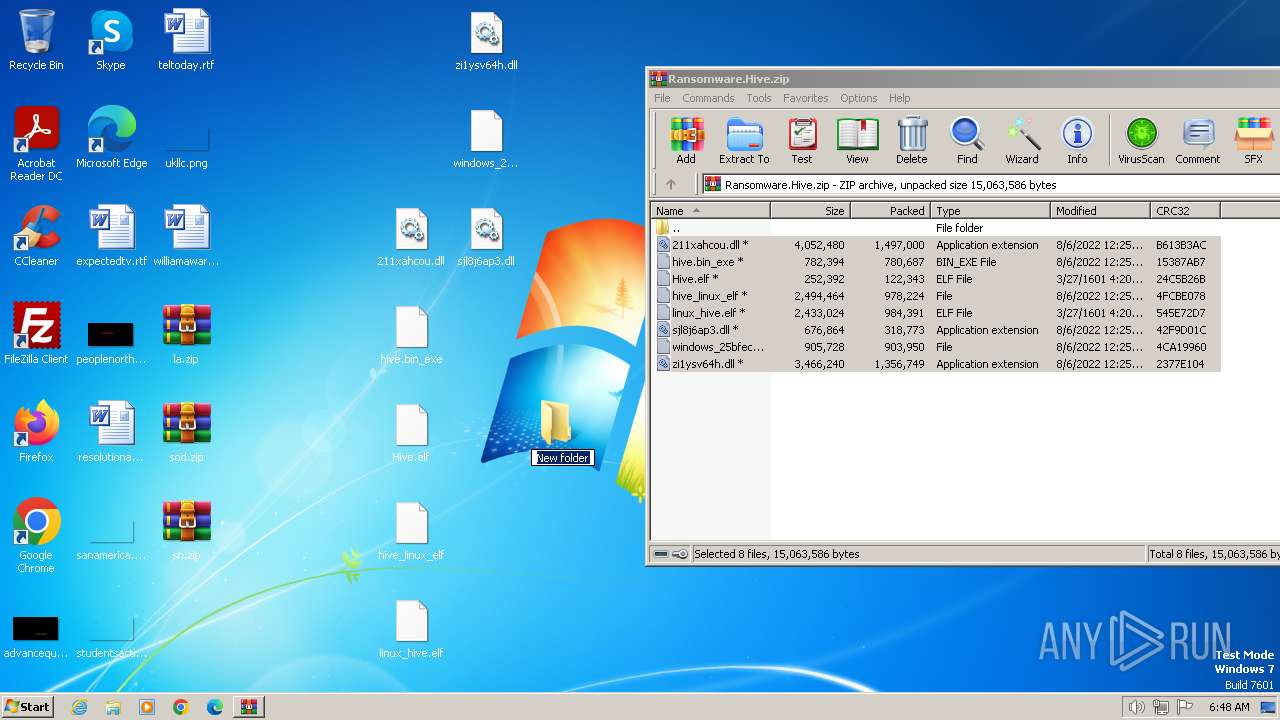This screenshot has width=1280, height=720.
Task: Select the Google Chrome desktop icon
Action: pyautogui.click(x=36, y=537)
